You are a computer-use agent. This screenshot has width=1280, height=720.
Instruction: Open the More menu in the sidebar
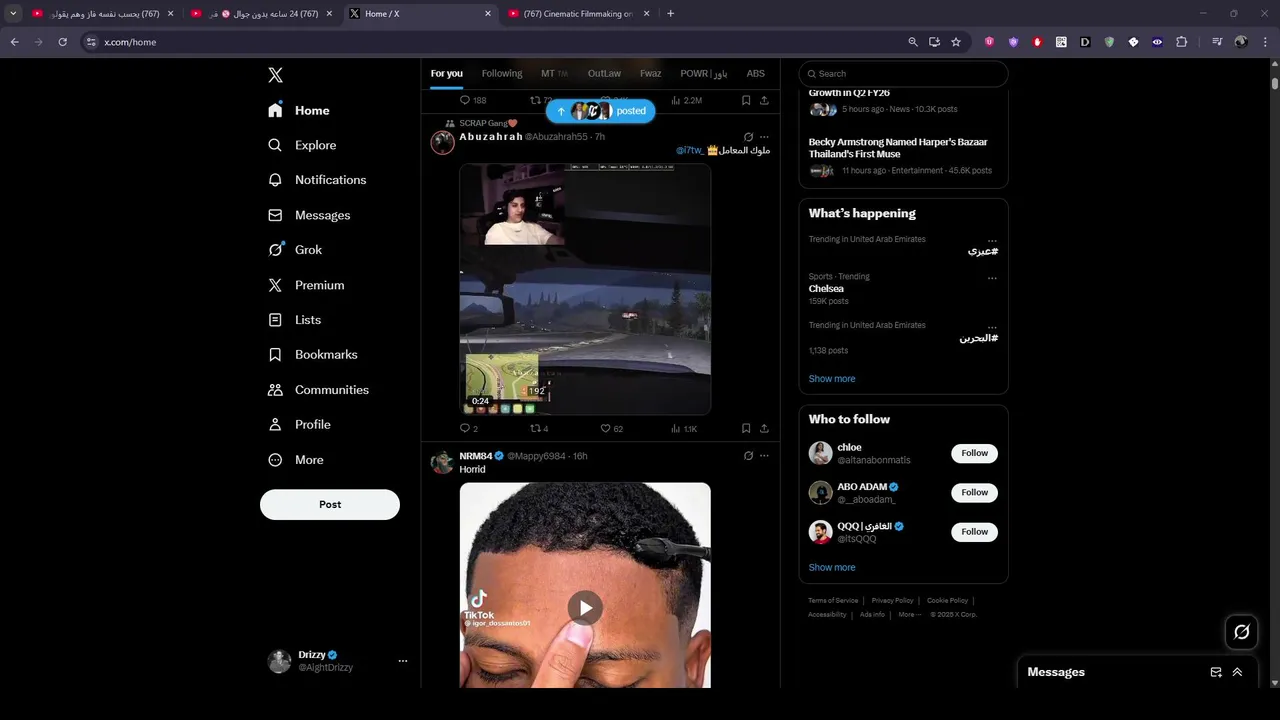pyautogui.click(x=296, y=460)
